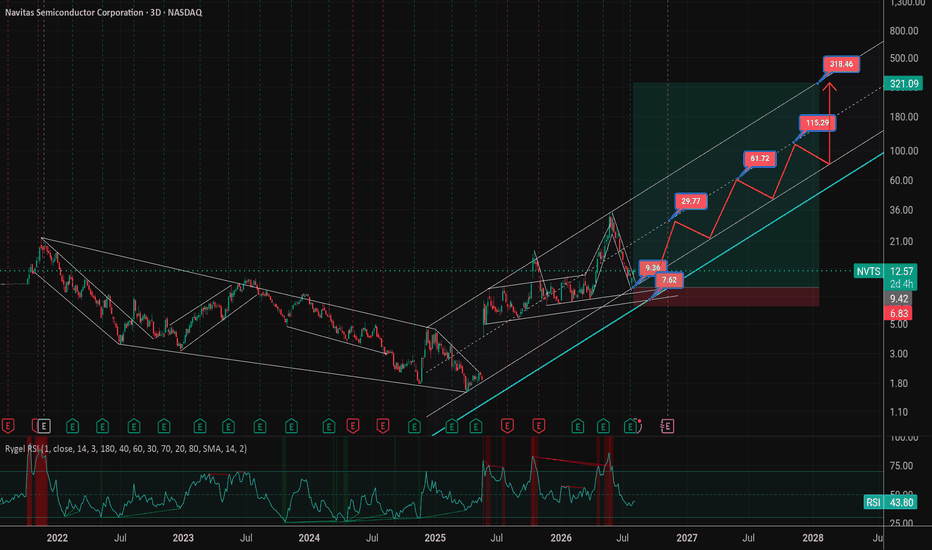Select the 29.77 price callout label
The width and height of the screenshot is (932, 550).
pyautogui.click(x=691, y=202)
